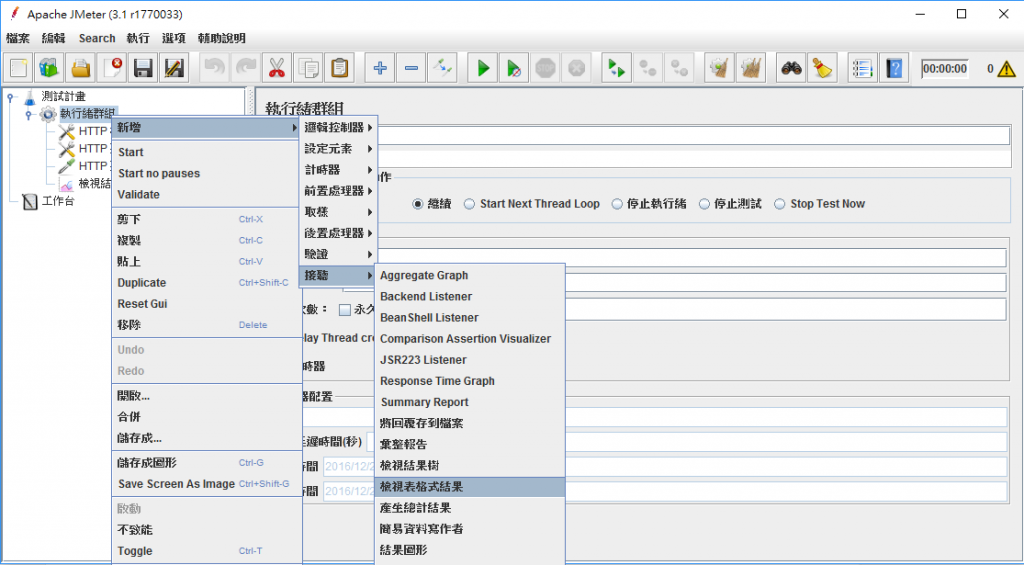1024x565 pixels.
Task: Select Start Next Thread Loop radio
Action: coord(469,204)
